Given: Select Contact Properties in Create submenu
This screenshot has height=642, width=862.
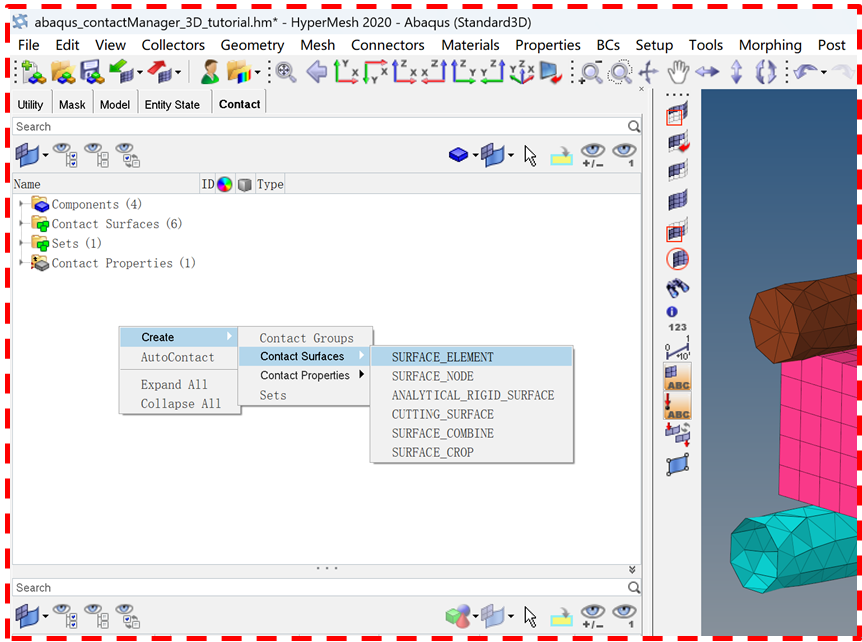Looking at the screenshot, I should (x=305, y=375).
